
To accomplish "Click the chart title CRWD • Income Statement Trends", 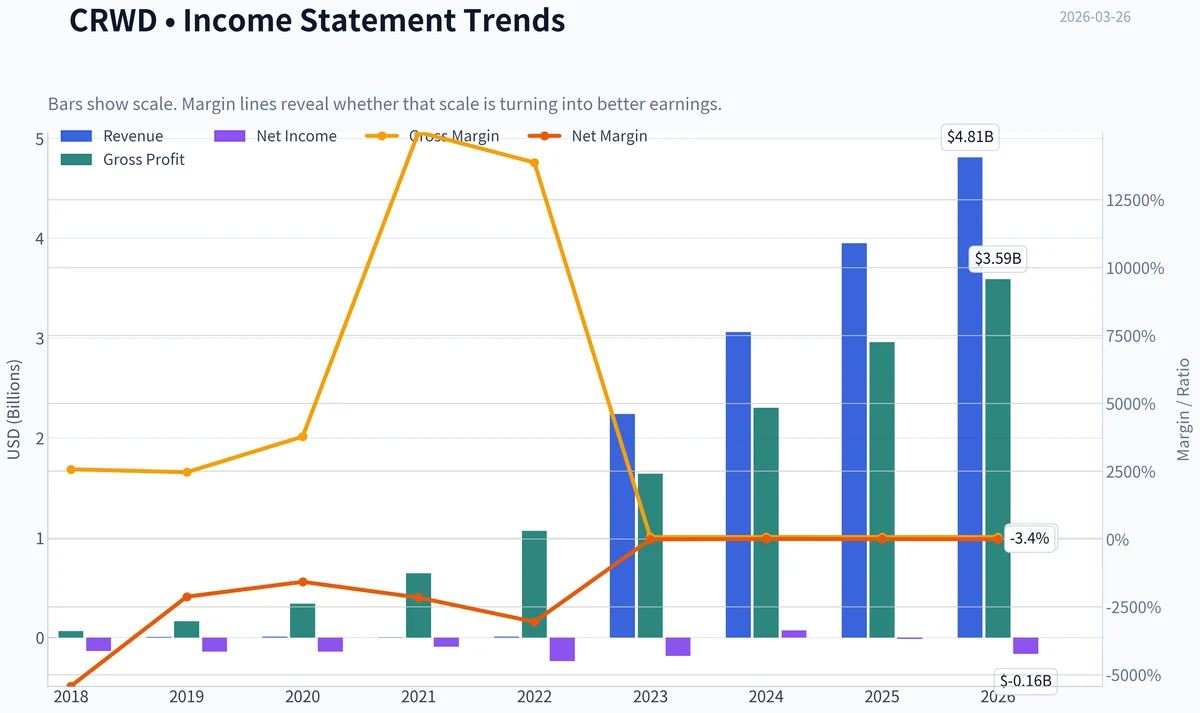I will (317, 20).
